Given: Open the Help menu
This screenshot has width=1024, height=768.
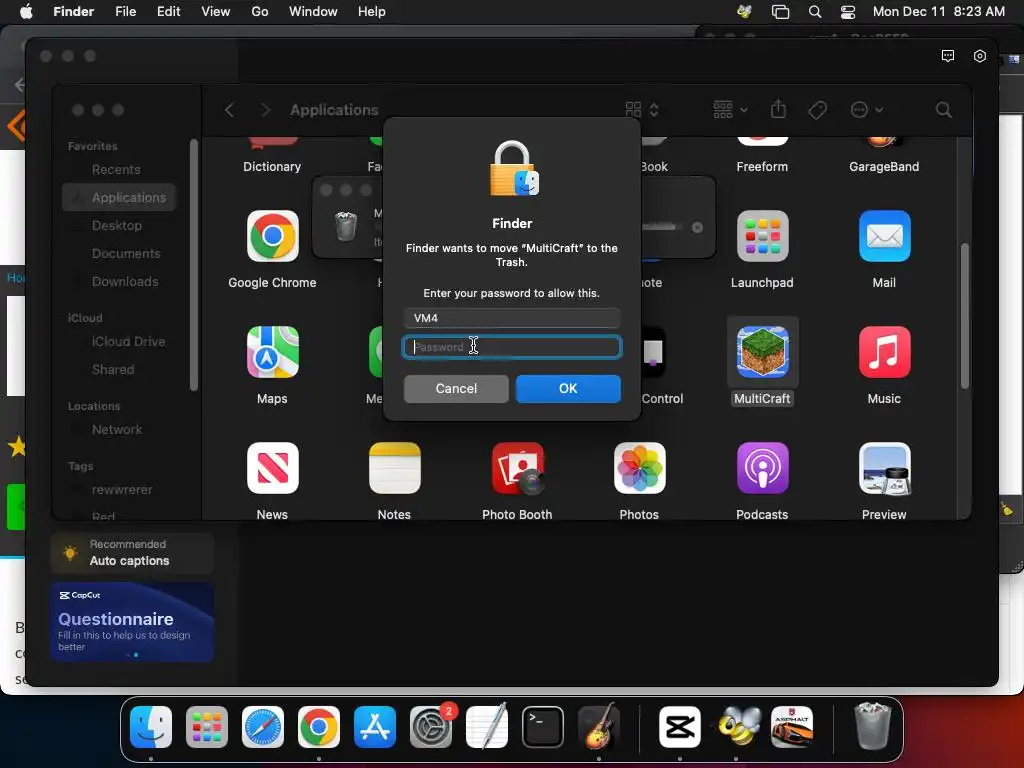Looking at the screenshot, I should coord(372,12).
